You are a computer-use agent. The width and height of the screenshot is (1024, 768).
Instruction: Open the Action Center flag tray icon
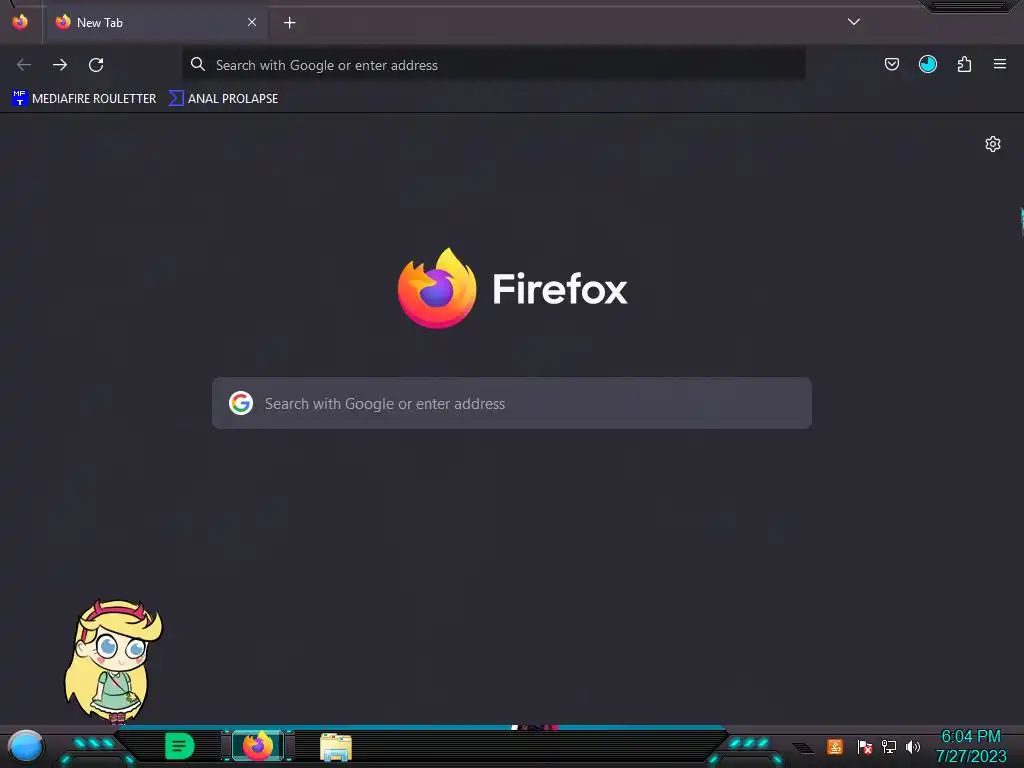click(x=865, y=746)
